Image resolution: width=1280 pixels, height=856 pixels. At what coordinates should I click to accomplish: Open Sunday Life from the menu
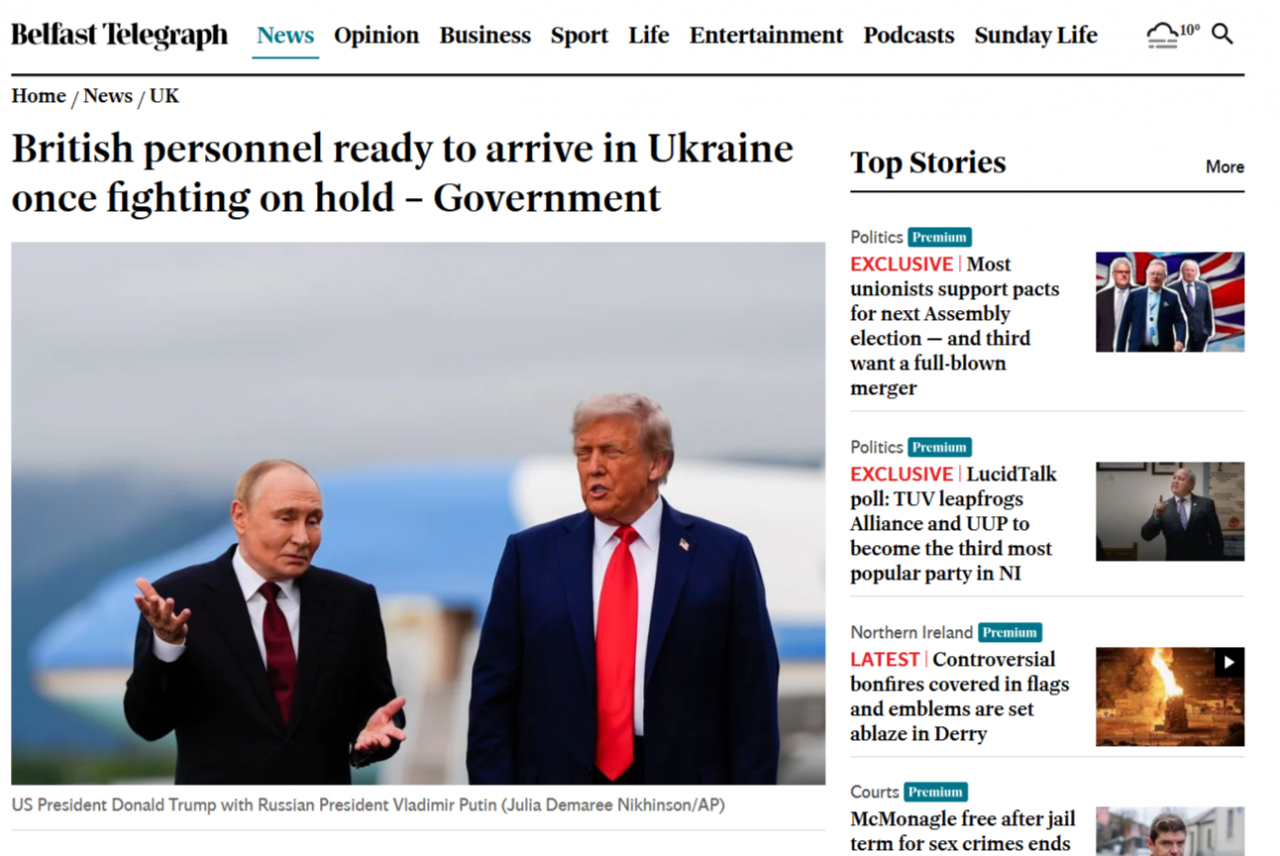[x=1036, y=35]
